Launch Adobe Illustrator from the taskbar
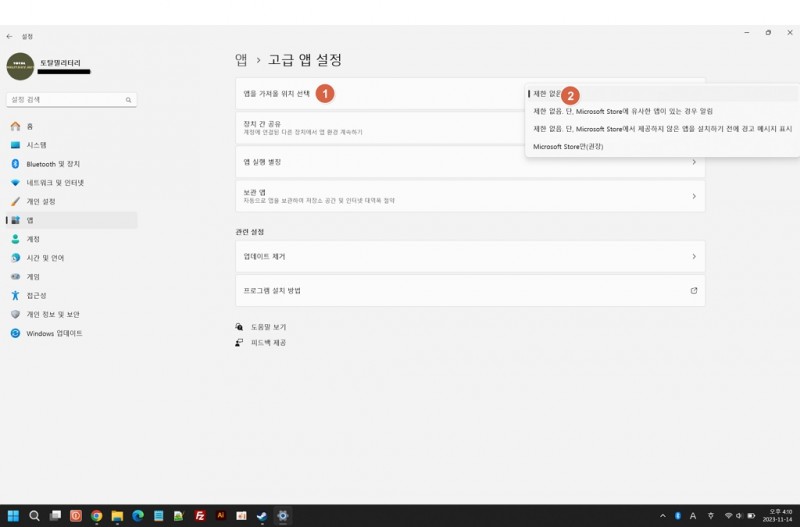 click(220, 516)
